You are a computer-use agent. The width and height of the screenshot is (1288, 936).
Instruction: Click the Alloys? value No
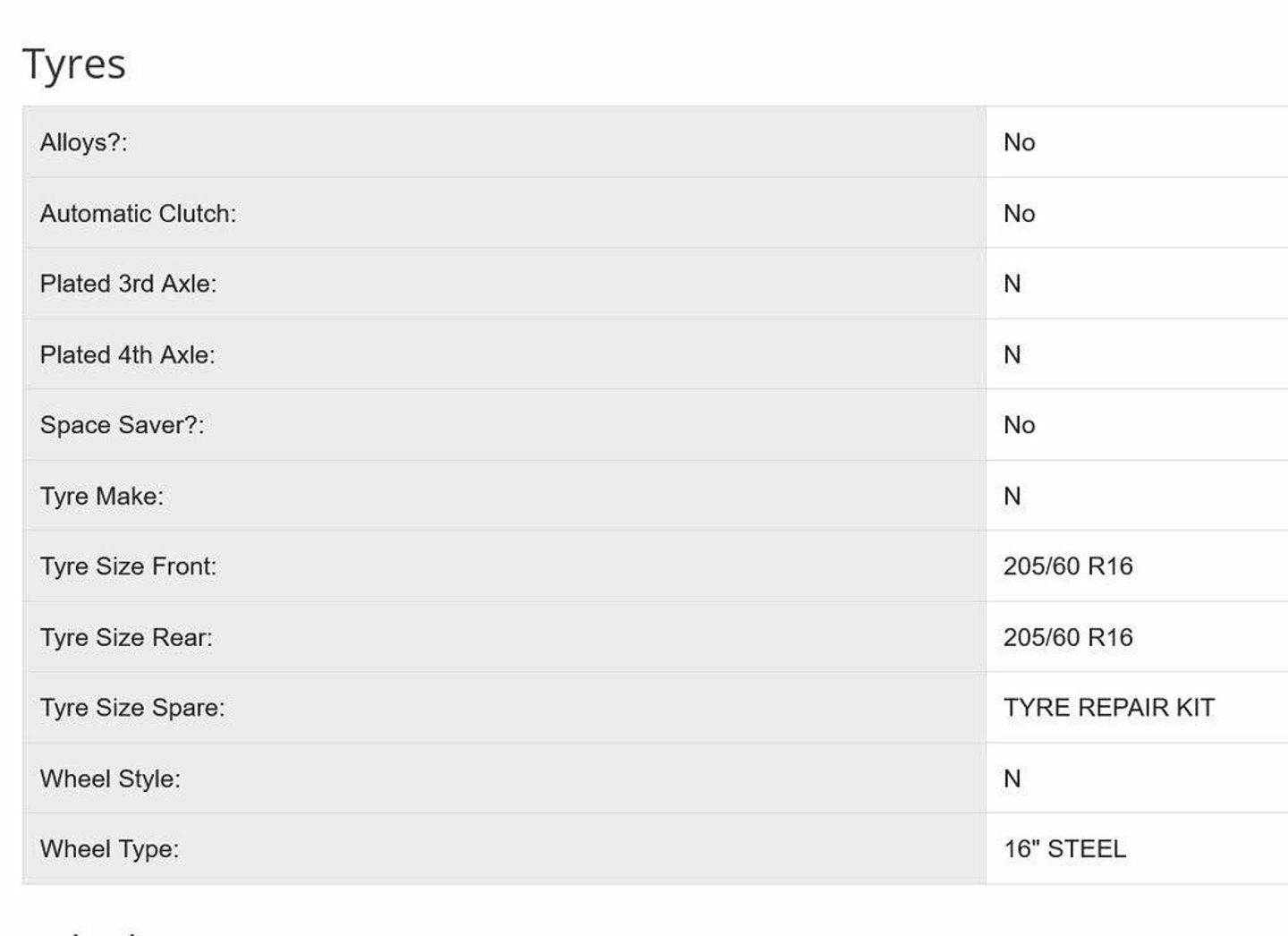point(1019,142)
